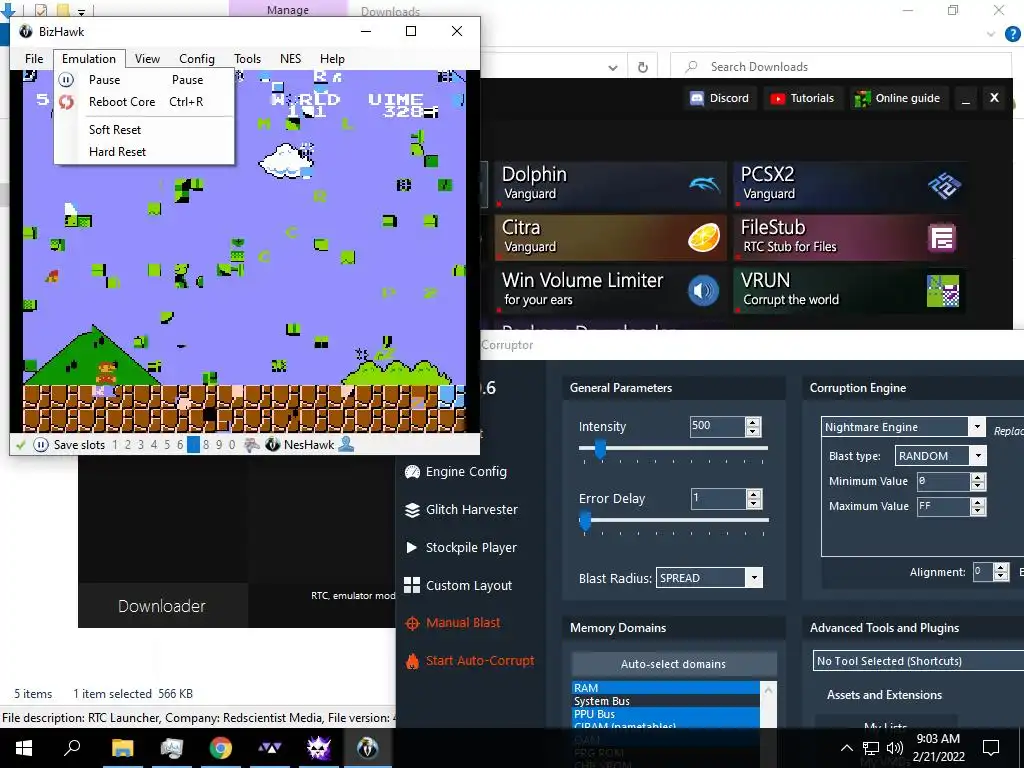Show hidden icons in system tray
The width and height of the screenshot is (1024, 768).
pos(846,748)
